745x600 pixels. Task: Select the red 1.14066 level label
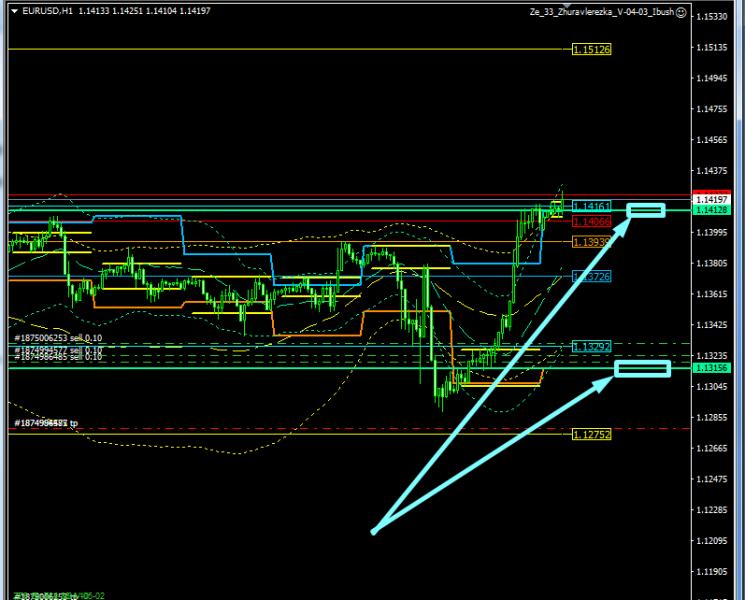tap(592, 221)
